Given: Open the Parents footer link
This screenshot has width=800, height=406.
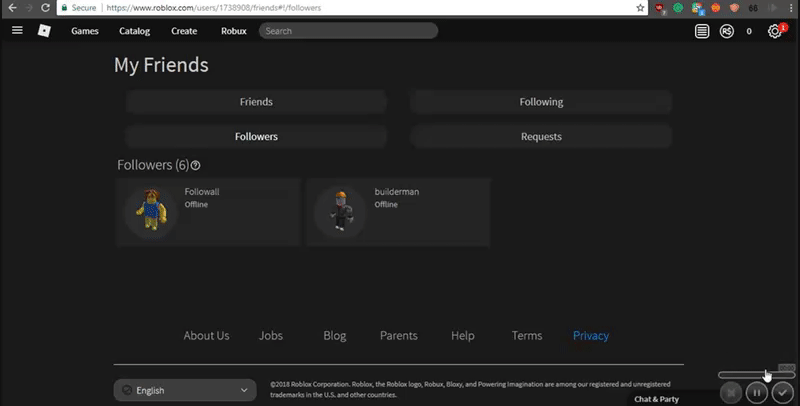Looking at the screenshot, I should point(398,336).
